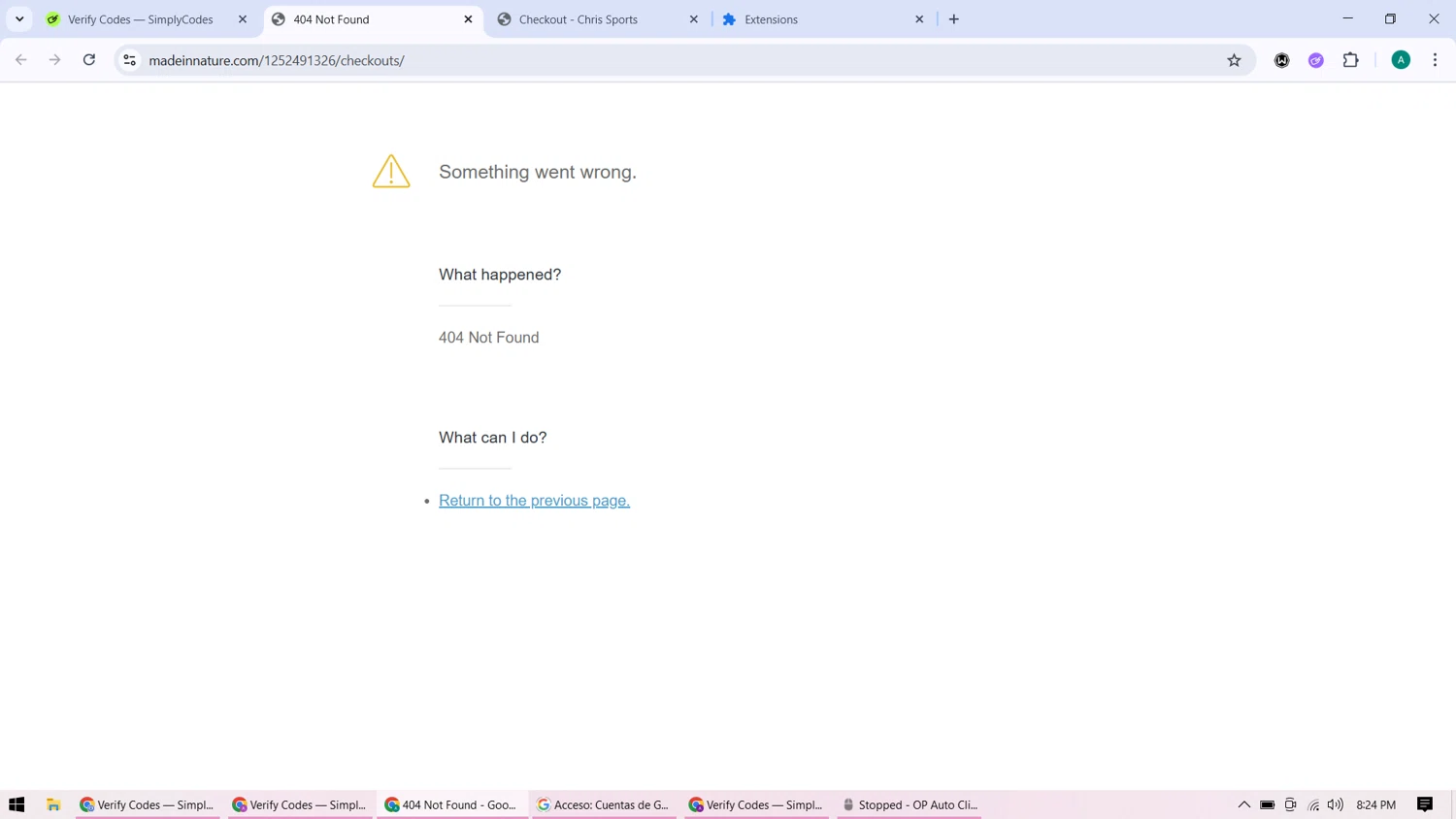This screenshot has height=819, width=1456.
Task: Close the Extensions tab
Action: [x=919, y=19]
